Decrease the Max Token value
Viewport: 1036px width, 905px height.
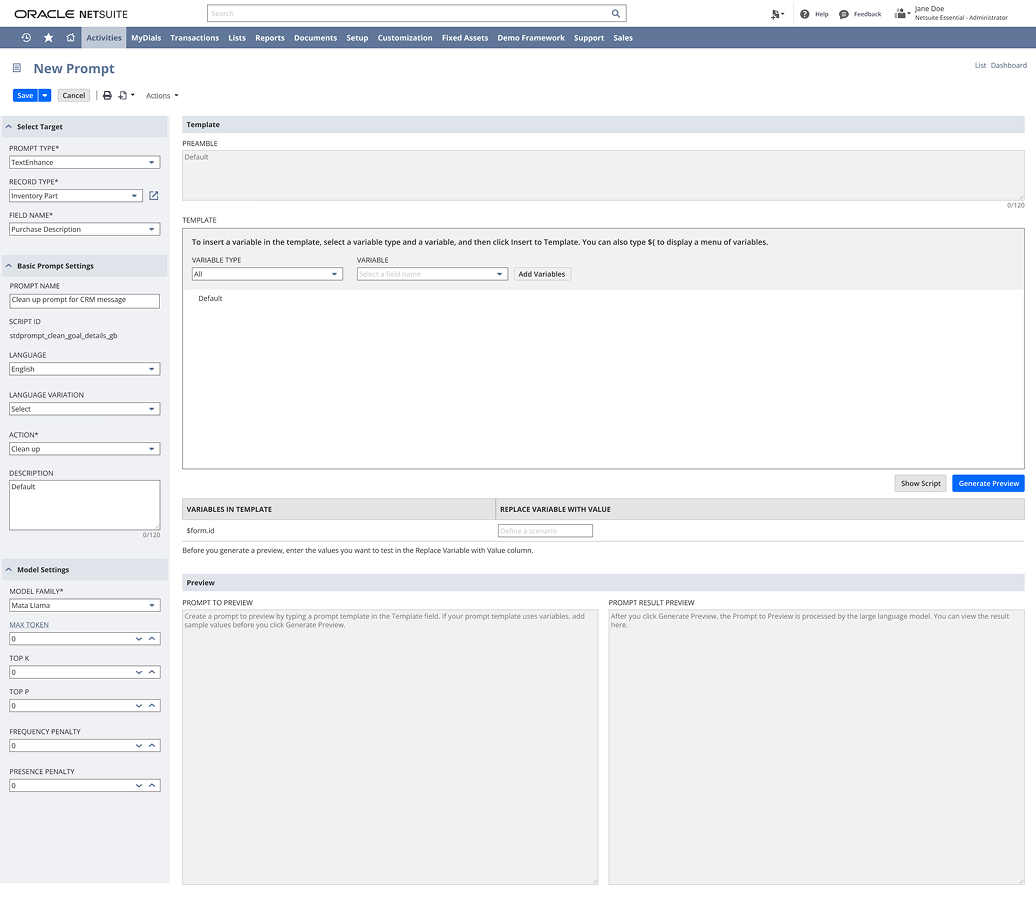tap(139, 639)
